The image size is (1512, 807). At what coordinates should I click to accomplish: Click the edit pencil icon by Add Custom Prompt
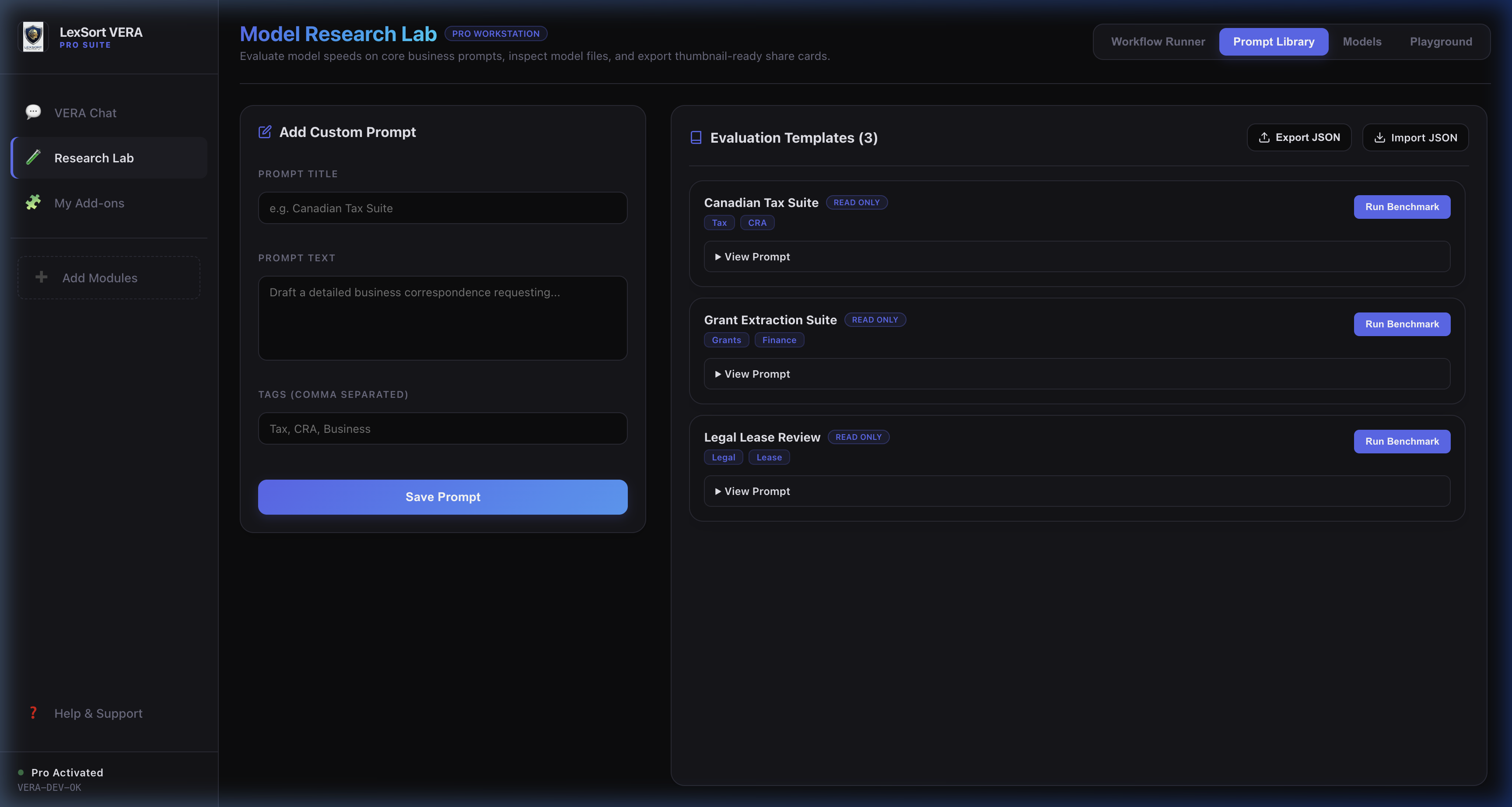point(265,132)
